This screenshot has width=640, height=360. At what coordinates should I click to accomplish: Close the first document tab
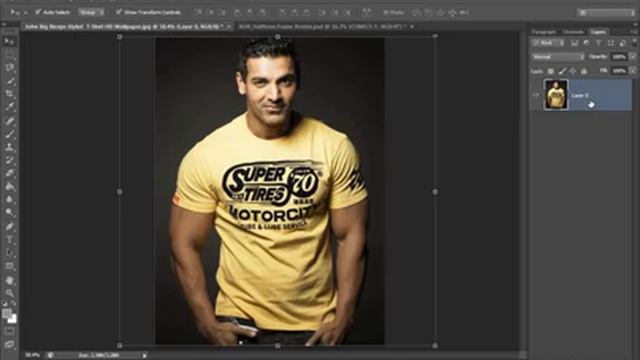tap(229, 27)
